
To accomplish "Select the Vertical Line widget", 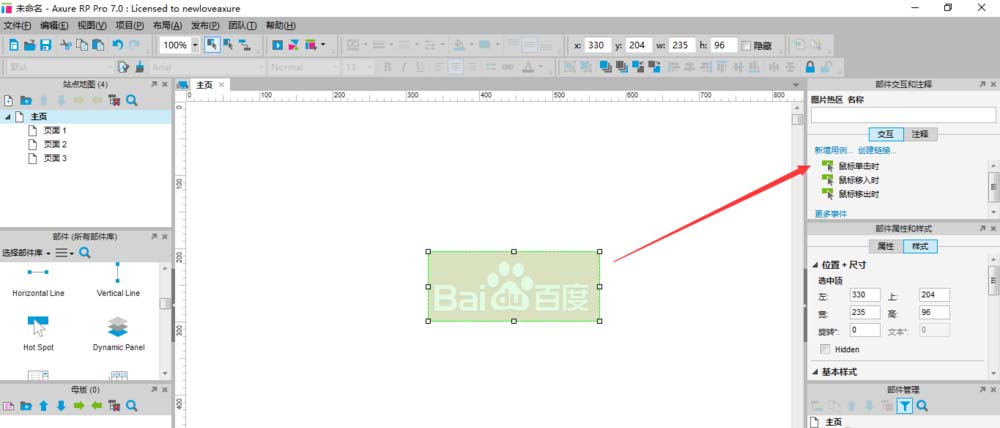I will pyautogui.click(x=118, y=279).
